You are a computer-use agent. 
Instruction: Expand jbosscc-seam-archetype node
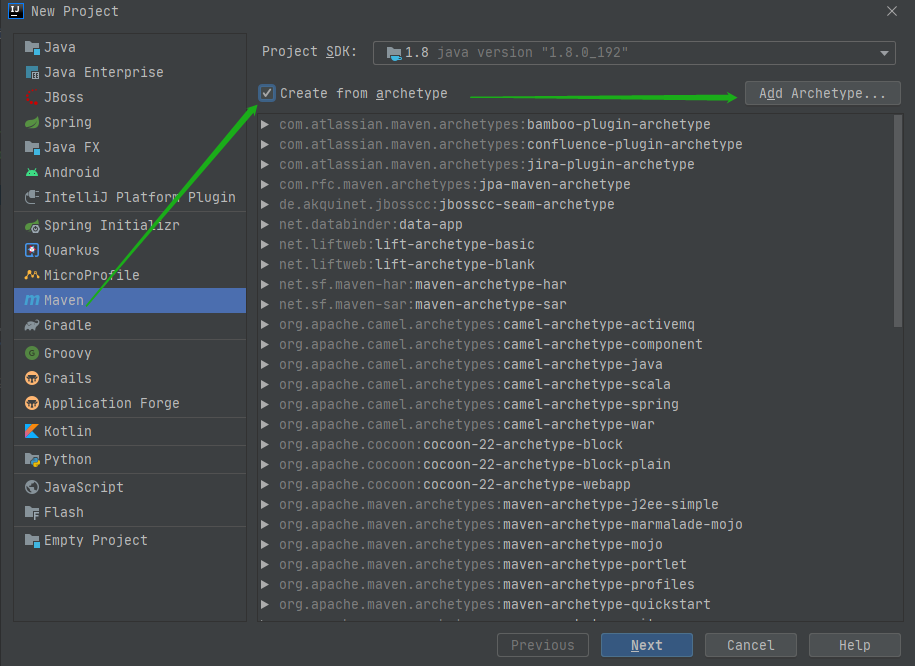[x=265, y=204]
